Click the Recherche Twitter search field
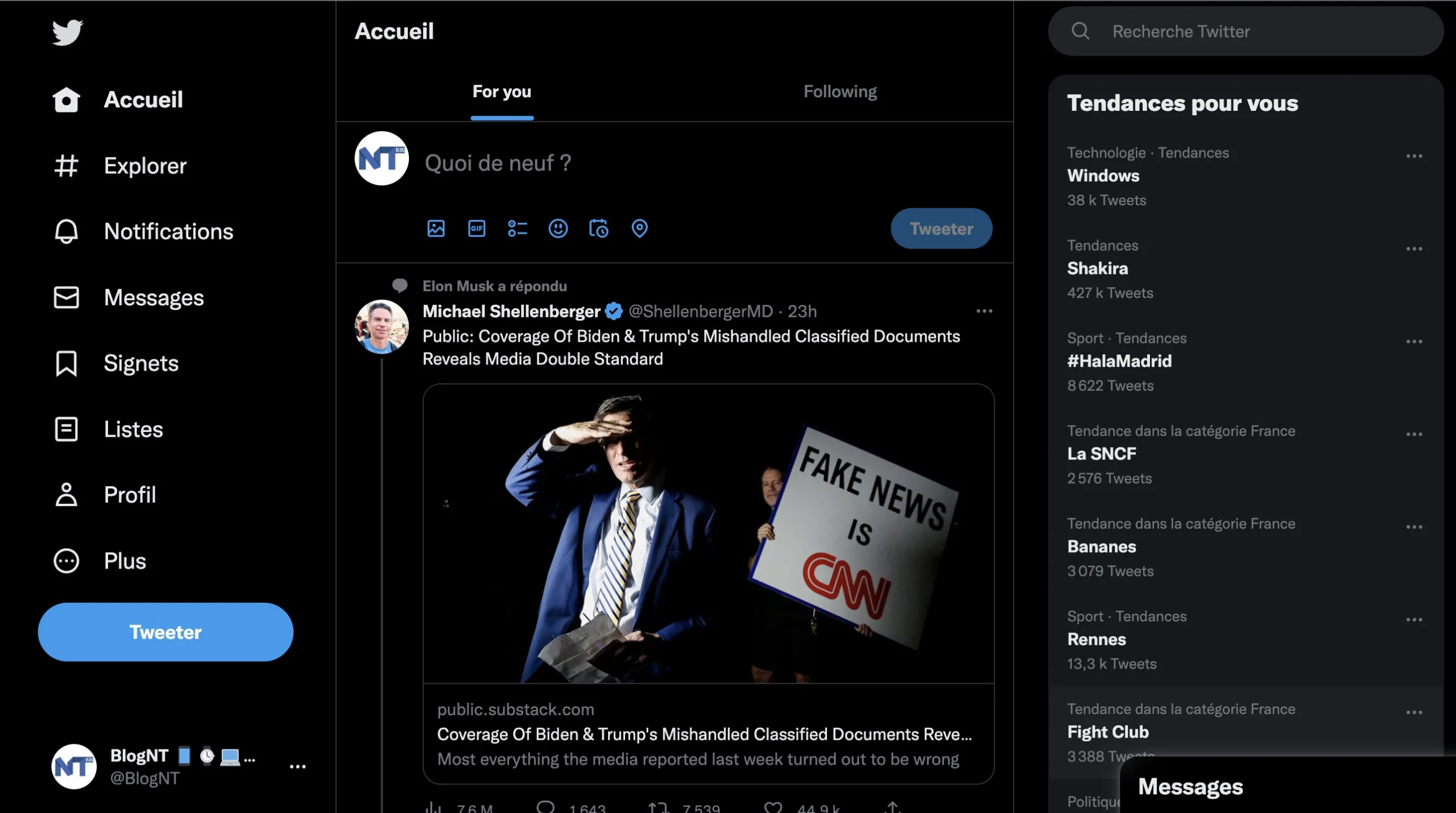Viewport: 1456px width, 813px height. click(1246, 31)
